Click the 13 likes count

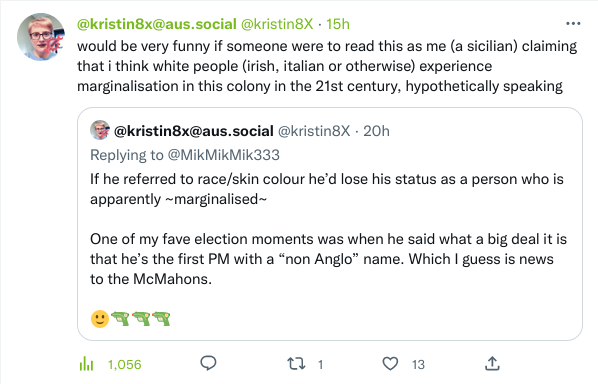pos(418,365)
